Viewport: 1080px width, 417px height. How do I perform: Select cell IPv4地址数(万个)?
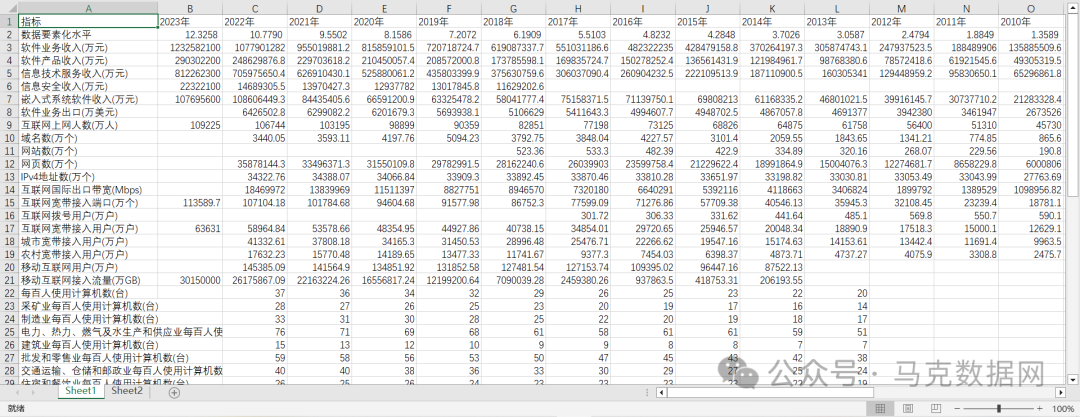[87, 176]
